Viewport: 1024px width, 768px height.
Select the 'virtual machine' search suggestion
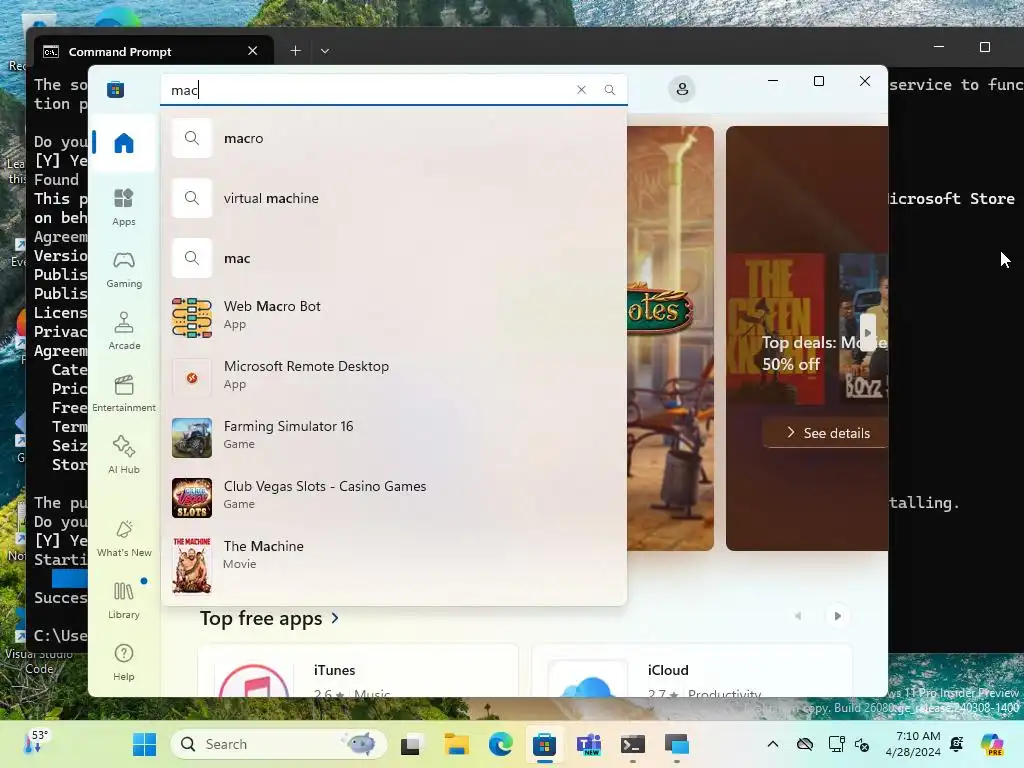click(394, 199)
